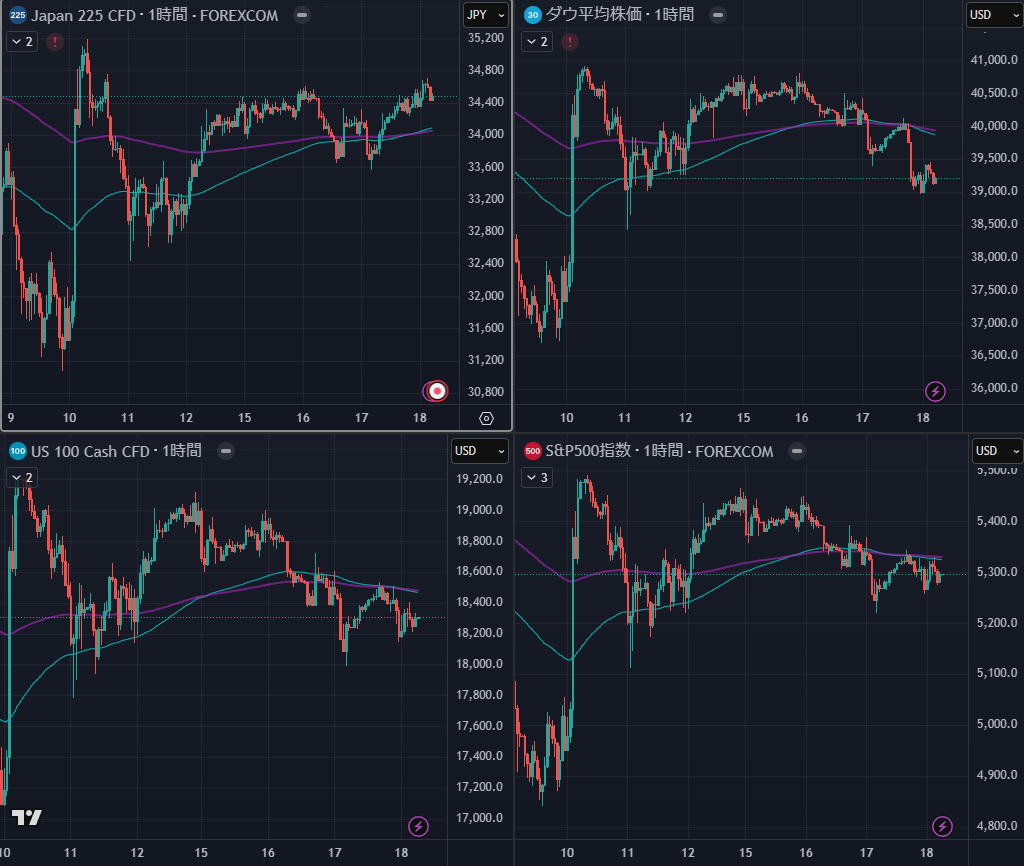The image size is (1024, 866).
Task: Click the US 100 Cash CFD symbol title
Action: point(116,451)
